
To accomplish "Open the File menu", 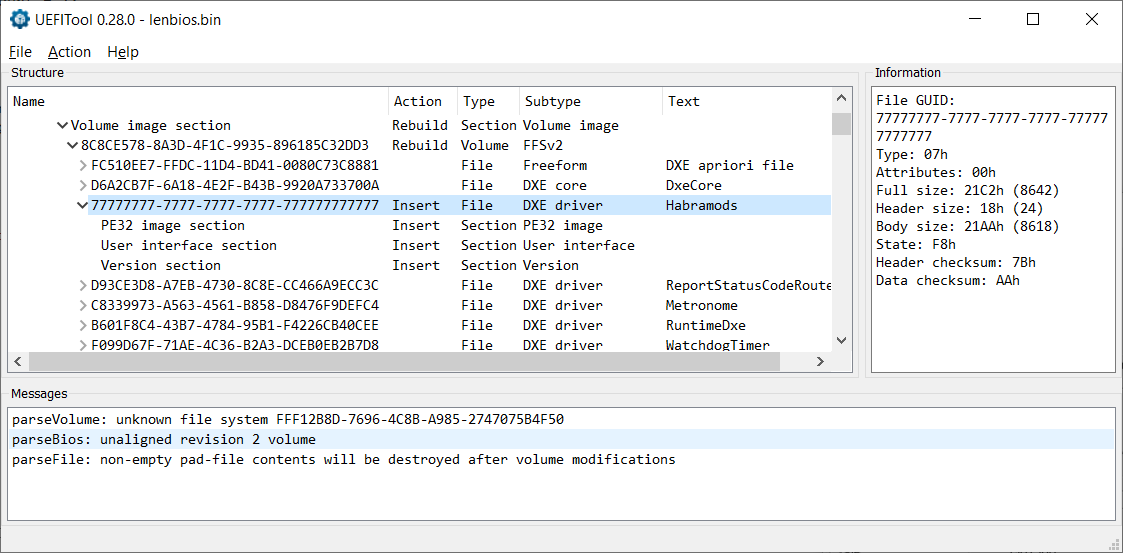I will [20, 52].
